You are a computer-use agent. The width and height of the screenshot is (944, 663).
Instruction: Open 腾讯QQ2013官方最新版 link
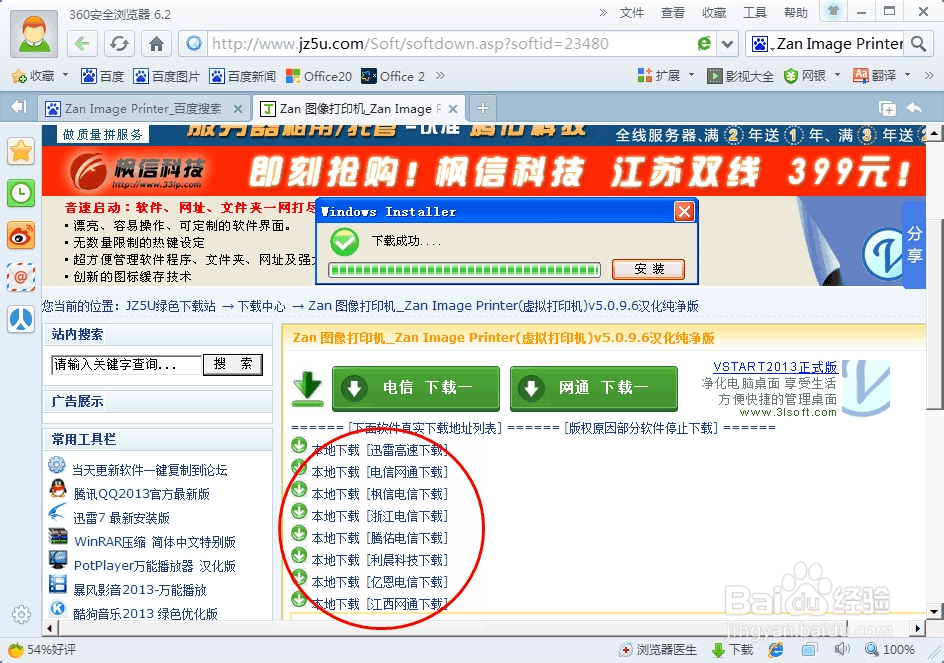(141, 494)
